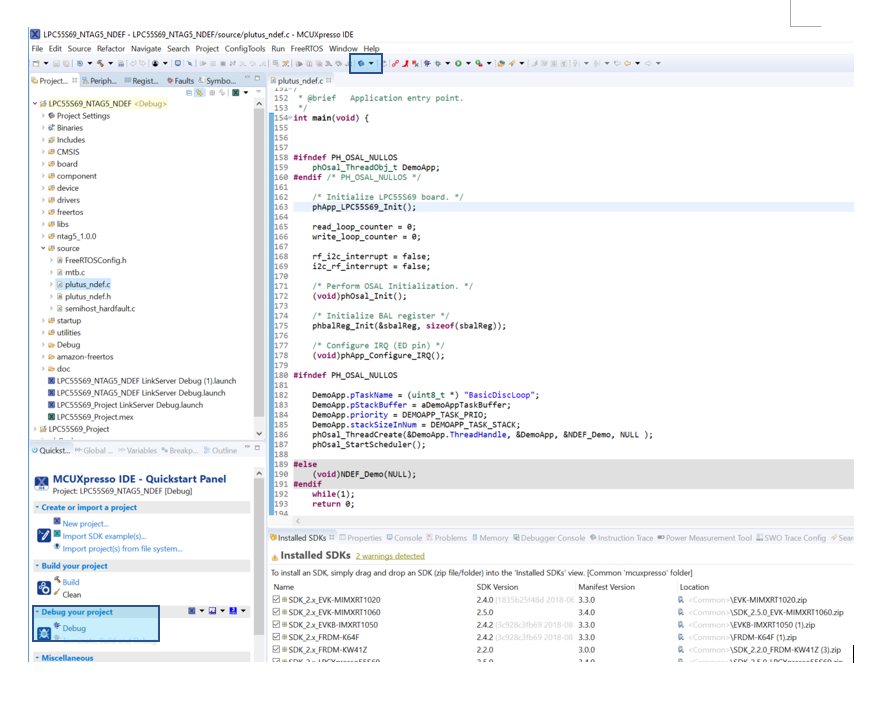
Task: Click the green Run button in toolbar
Action: (459, 64)
